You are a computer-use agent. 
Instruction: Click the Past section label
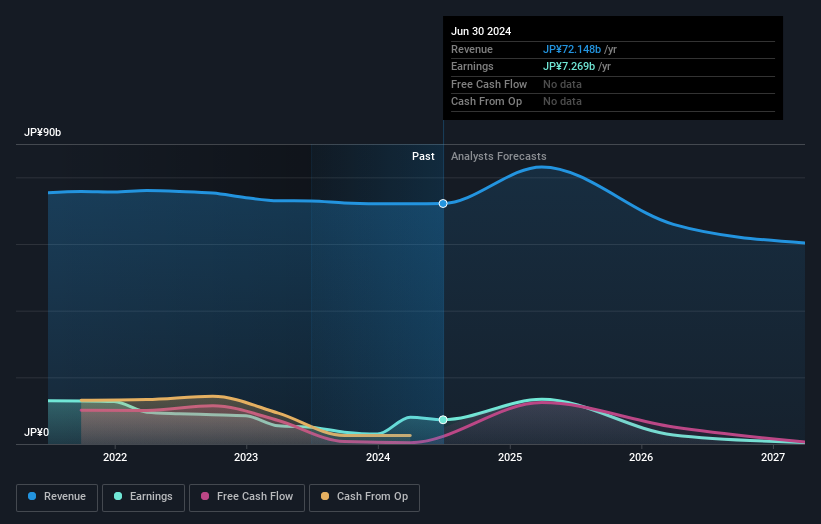click(x=423, y=157)
